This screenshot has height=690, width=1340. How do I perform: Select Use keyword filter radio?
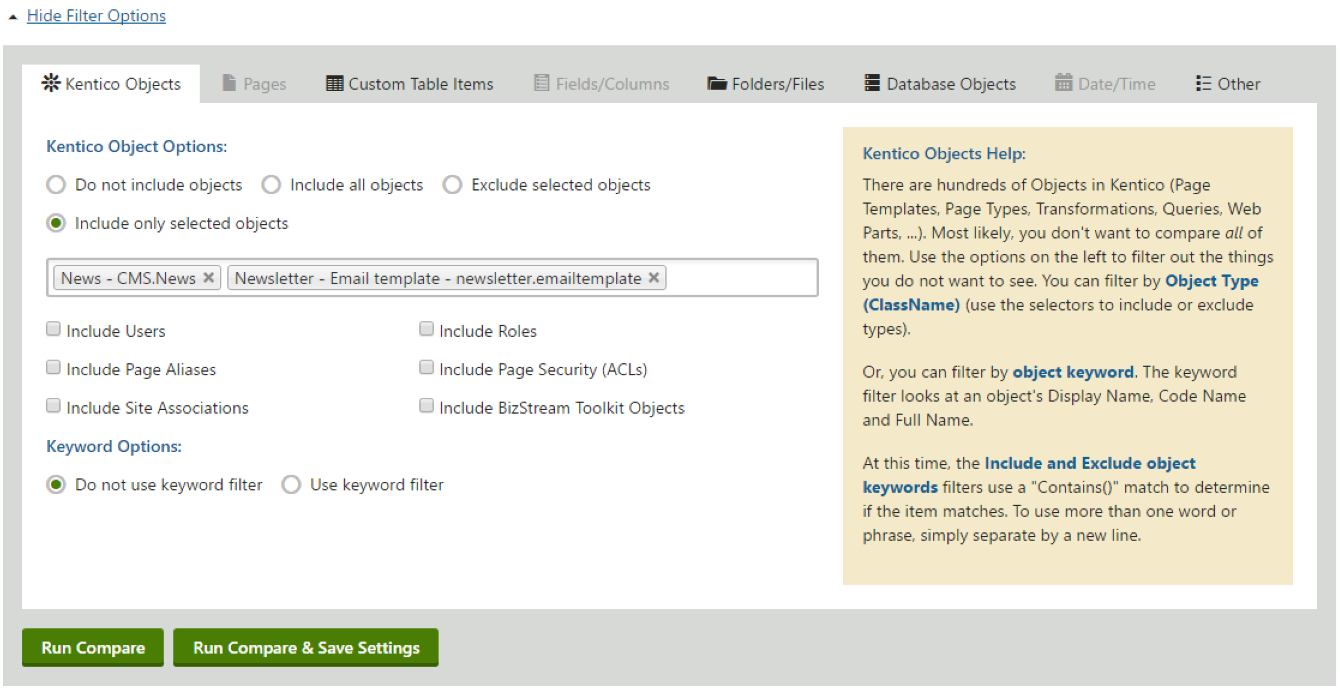pos(291,485)
